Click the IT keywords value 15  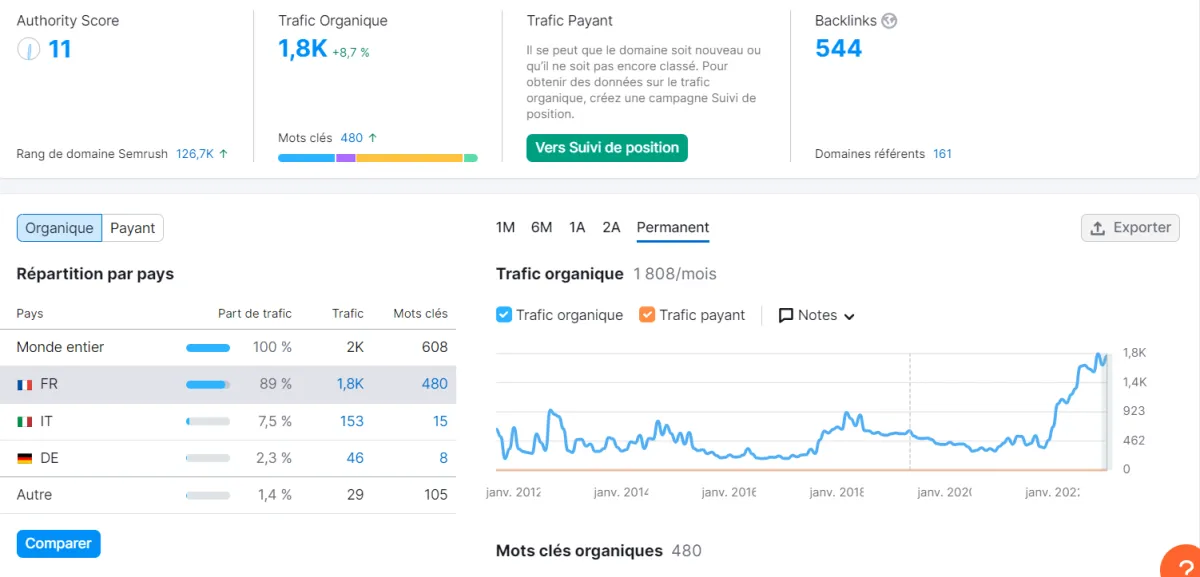pos(440,421)
